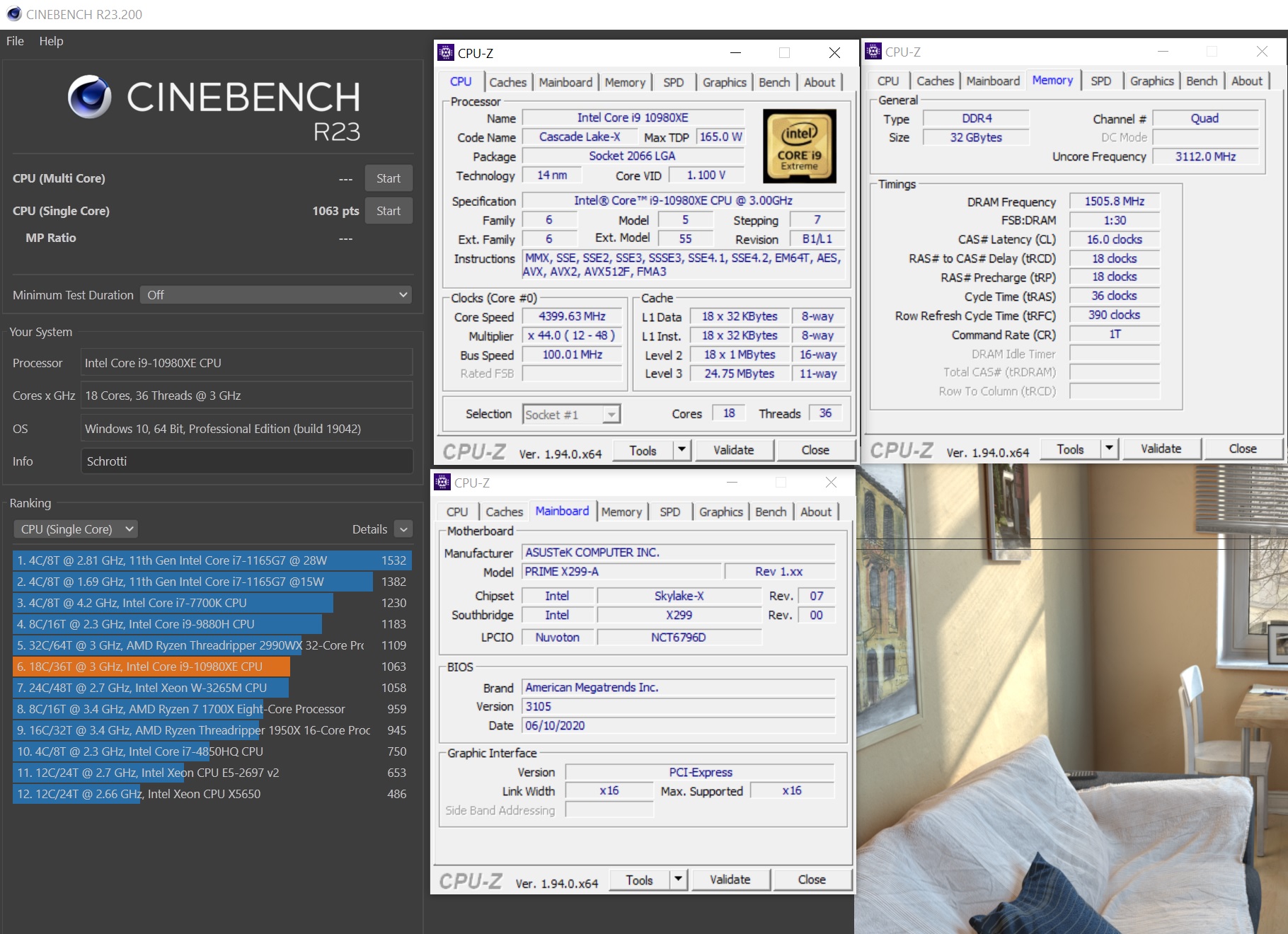Click Close button in Memory window

pyautogui.click(x=1243, y=449)
